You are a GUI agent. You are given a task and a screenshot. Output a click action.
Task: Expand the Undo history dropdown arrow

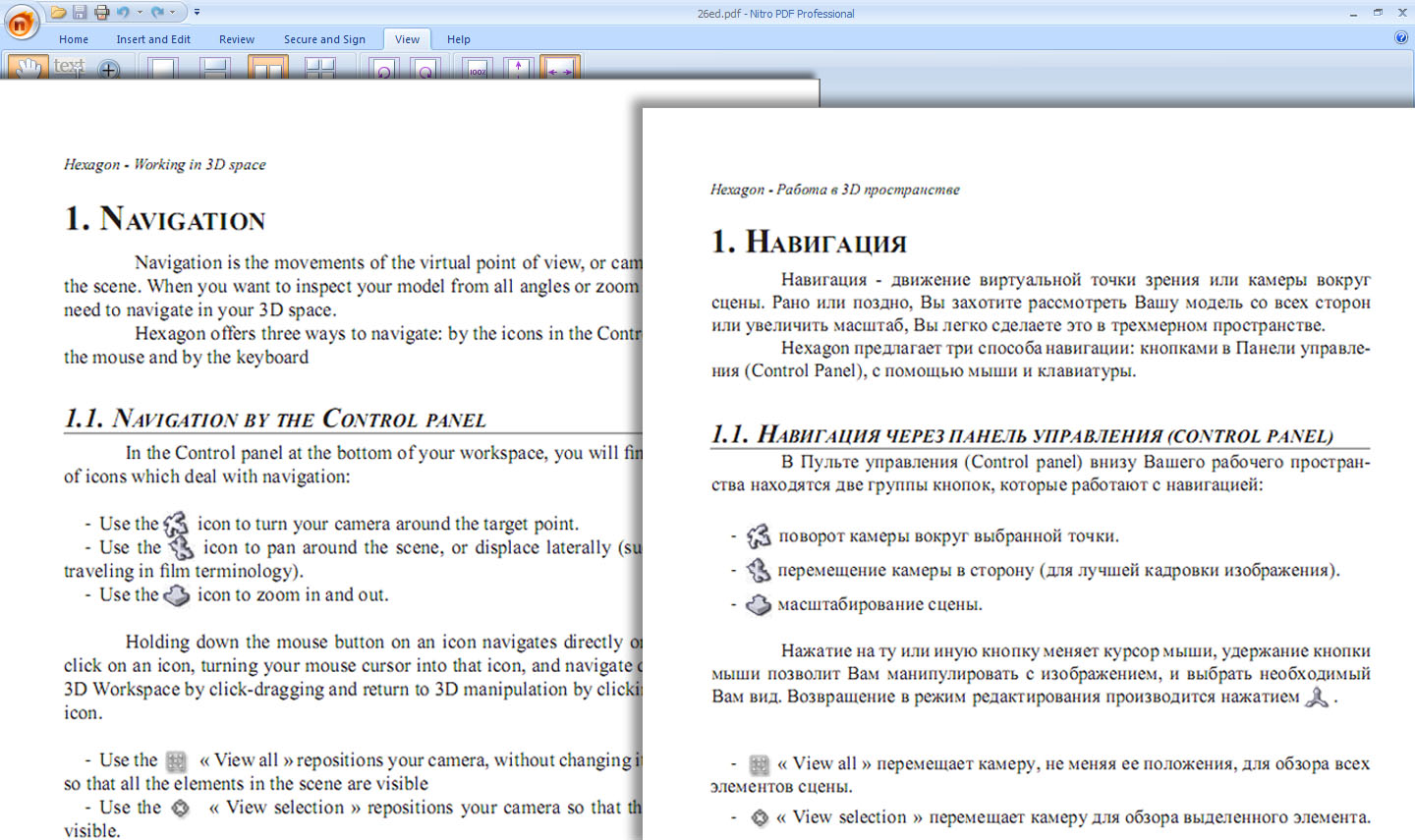click(139, 13)
